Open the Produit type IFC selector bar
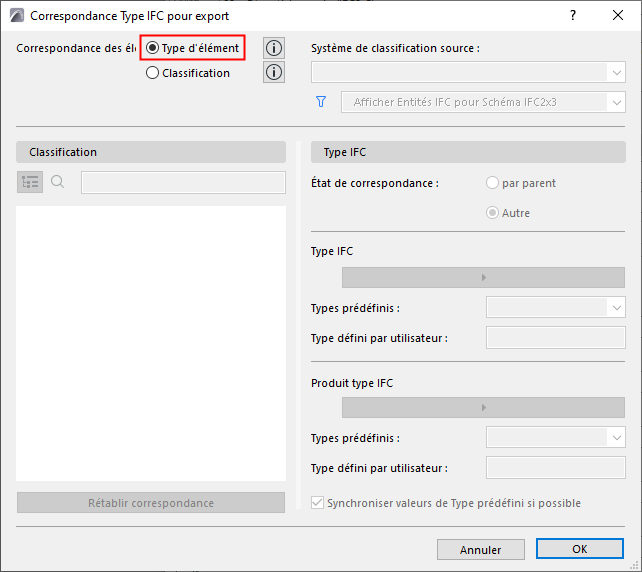The height and width of the screenshot is (572, 642). pyautogui.click(x=483, y=407)
